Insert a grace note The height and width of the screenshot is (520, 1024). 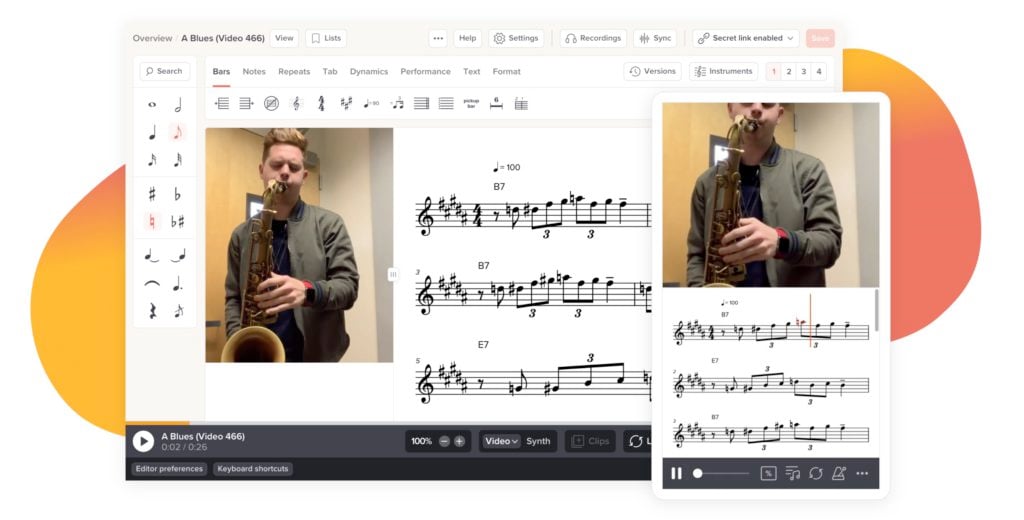tap(178, 311)
